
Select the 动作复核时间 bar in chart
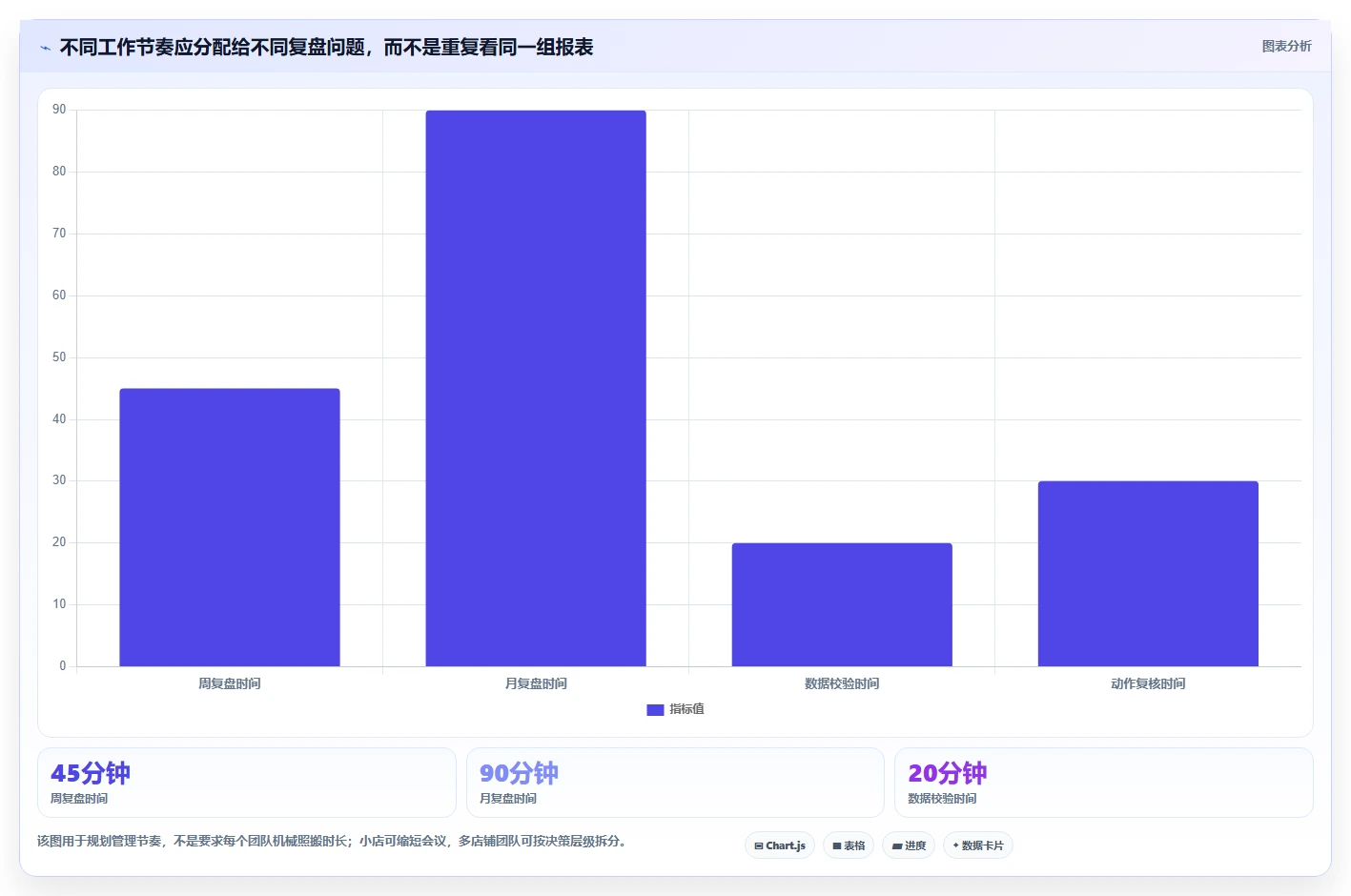[1148, 574]
